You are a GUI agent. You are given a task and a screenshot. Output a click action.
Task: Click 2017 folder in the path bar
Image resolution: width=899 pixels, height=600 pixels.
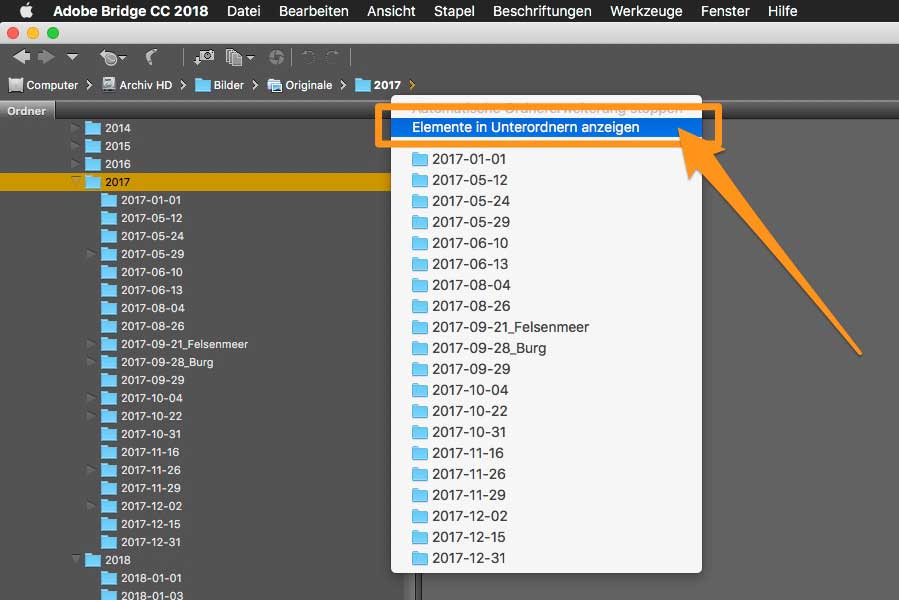tap(378, 85)
